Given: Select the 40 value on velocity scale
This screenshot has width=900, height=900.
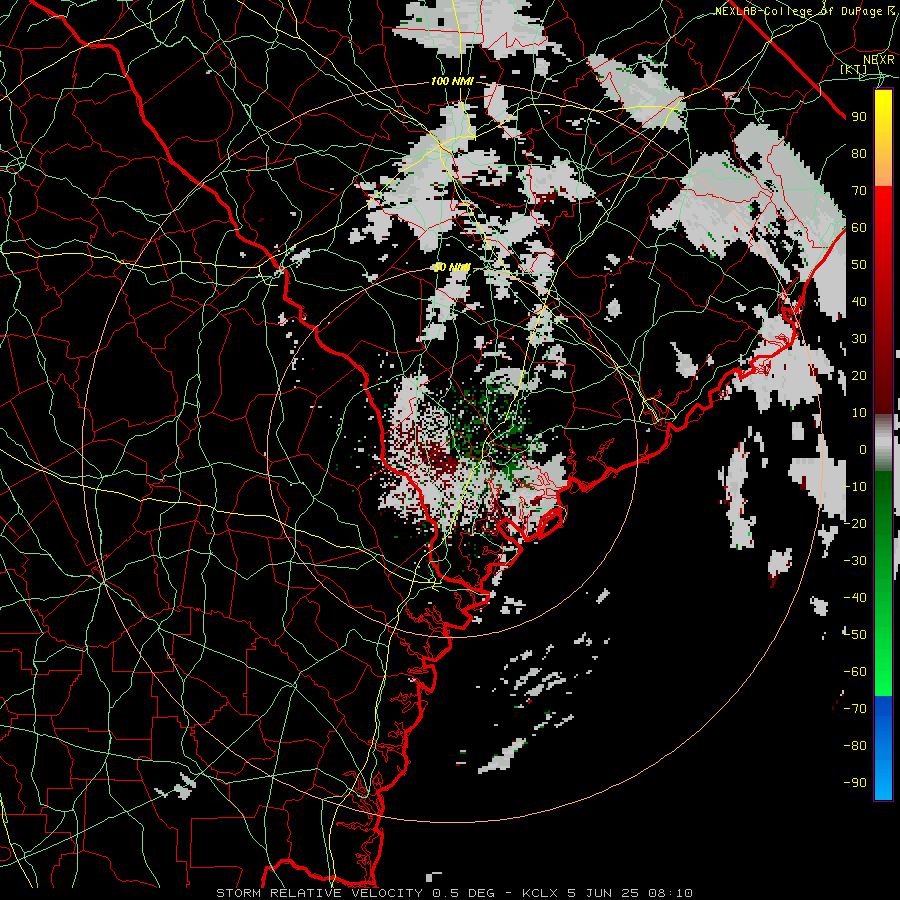Looking at the screenshot, I should click(x=859, y=302).
